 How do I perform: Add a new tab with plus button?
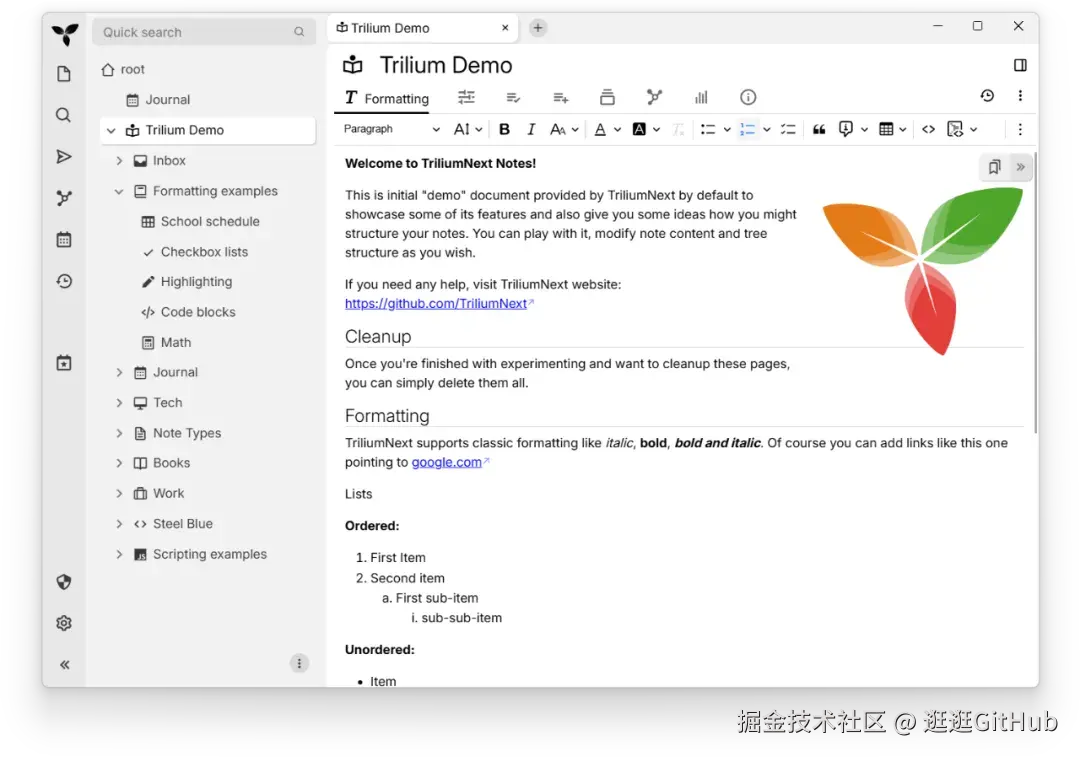tap(538, 28)
